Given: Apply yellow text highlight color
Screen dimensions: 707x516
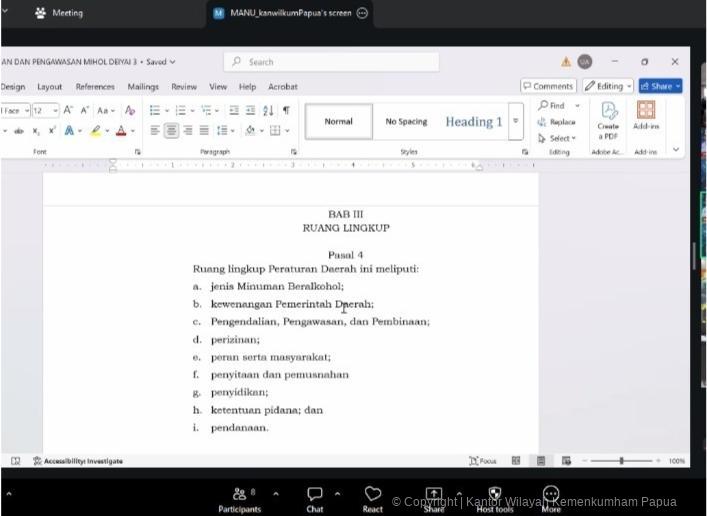Looking at the screenshot, I should click(96, 131).
